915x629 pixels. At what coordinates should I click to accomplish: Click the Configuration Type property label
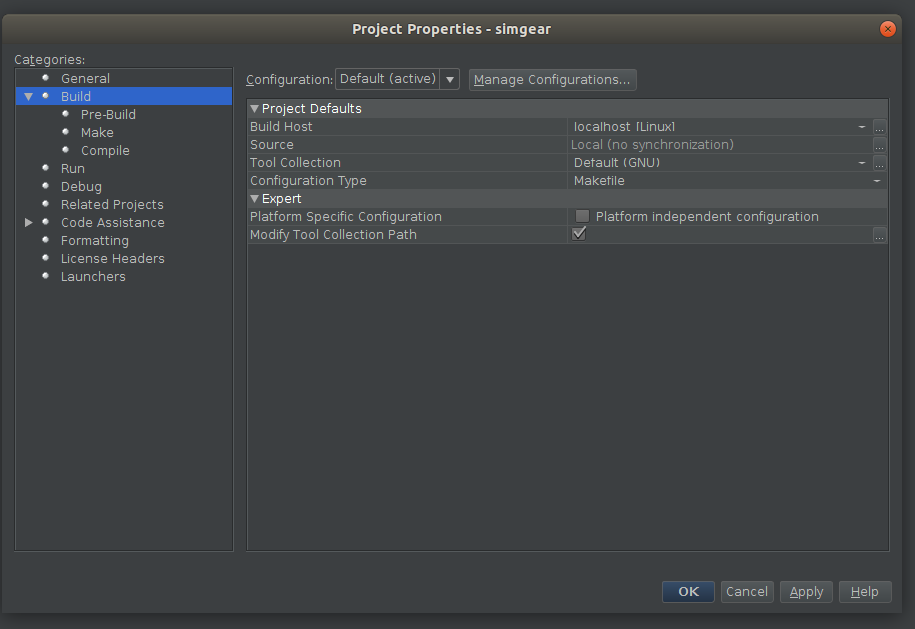pos(308,181)
